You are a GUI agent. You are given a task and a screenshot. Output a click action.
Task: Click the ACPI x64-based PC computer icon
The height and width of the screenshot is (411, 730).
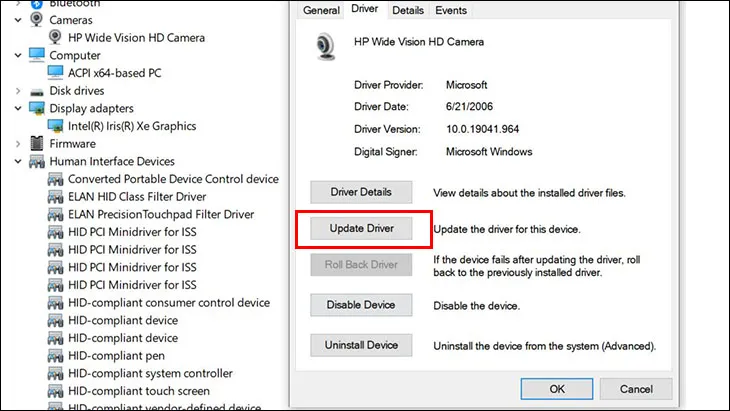point(56,73)
